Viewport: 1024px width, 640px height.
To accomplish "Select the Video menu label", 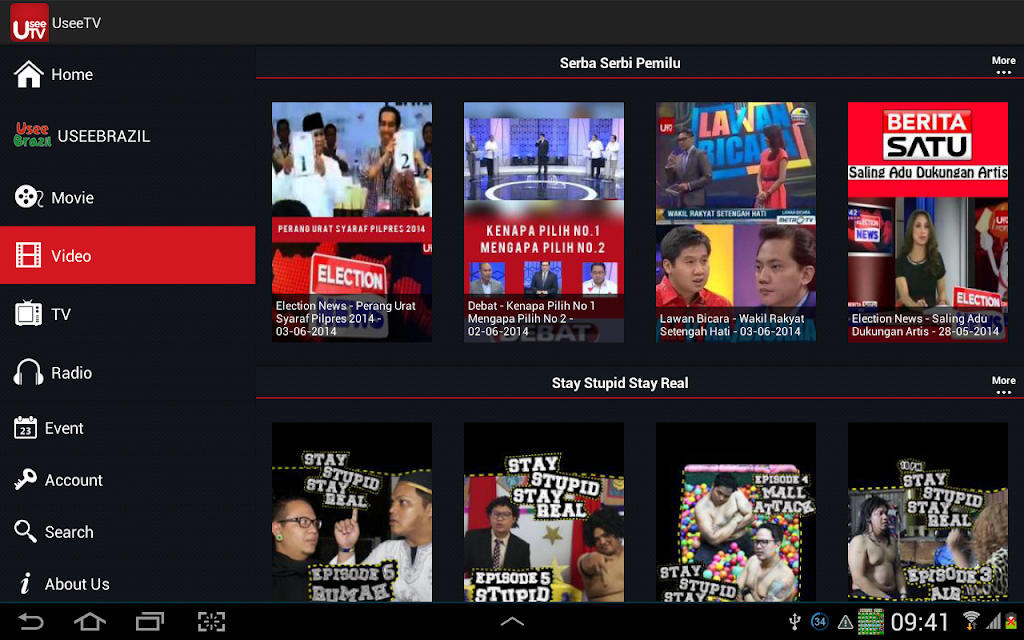I will [71, 256].
